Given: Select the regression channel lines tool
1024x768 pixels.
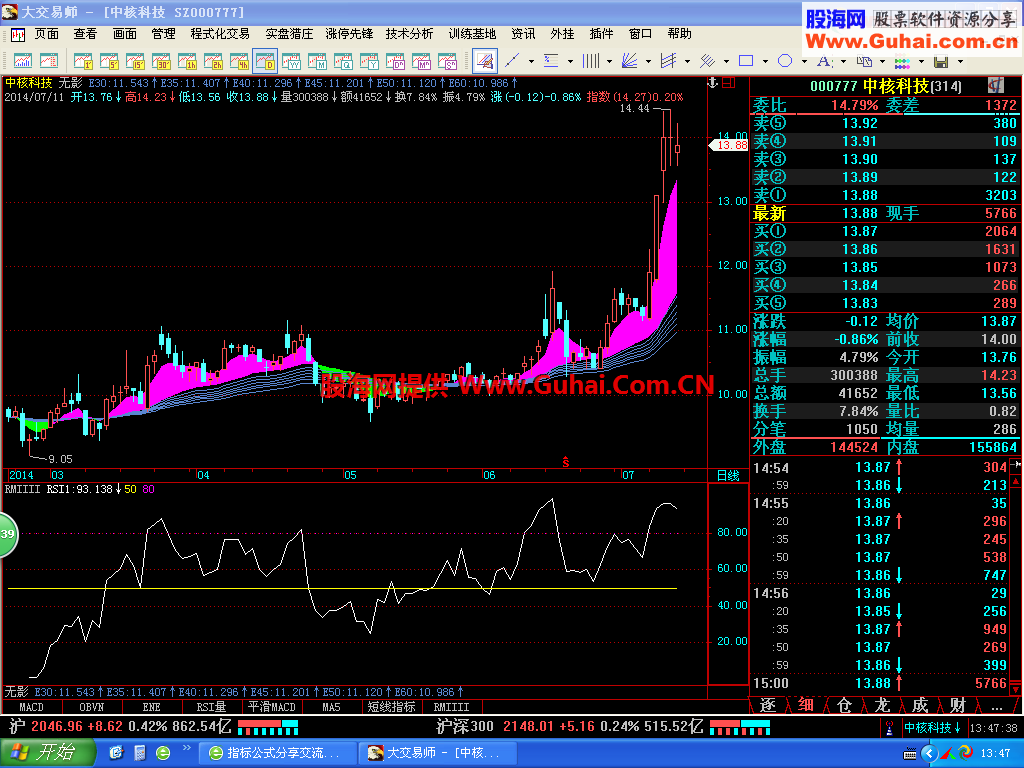Looking at the screenshot, I should (x=708, y=61).
